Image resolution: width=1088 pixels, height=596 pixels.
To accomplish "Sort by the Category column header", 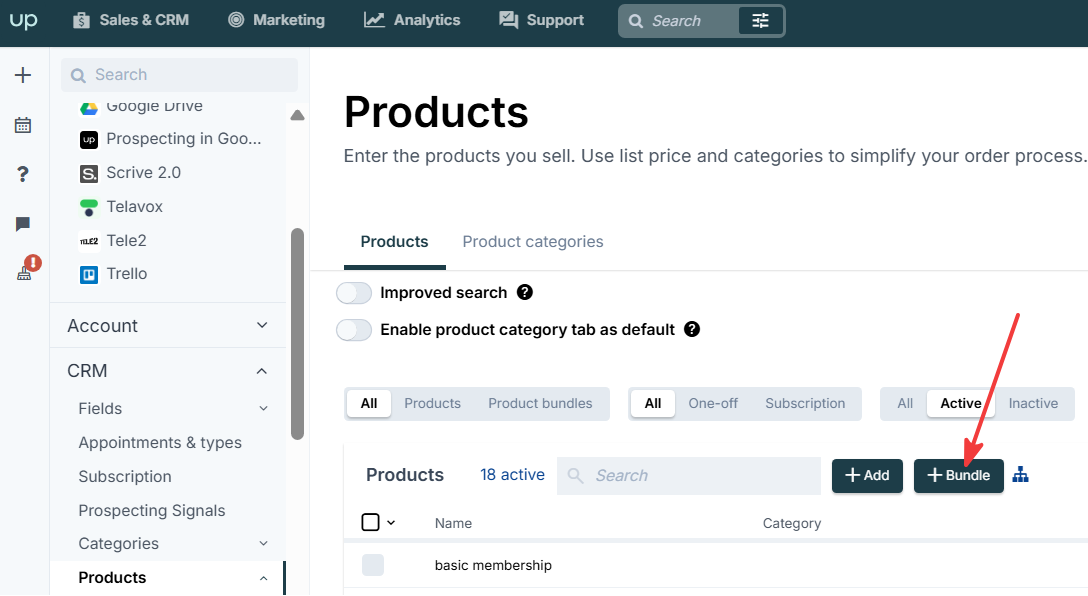I will pyautogui.click(x=792, y=524).
